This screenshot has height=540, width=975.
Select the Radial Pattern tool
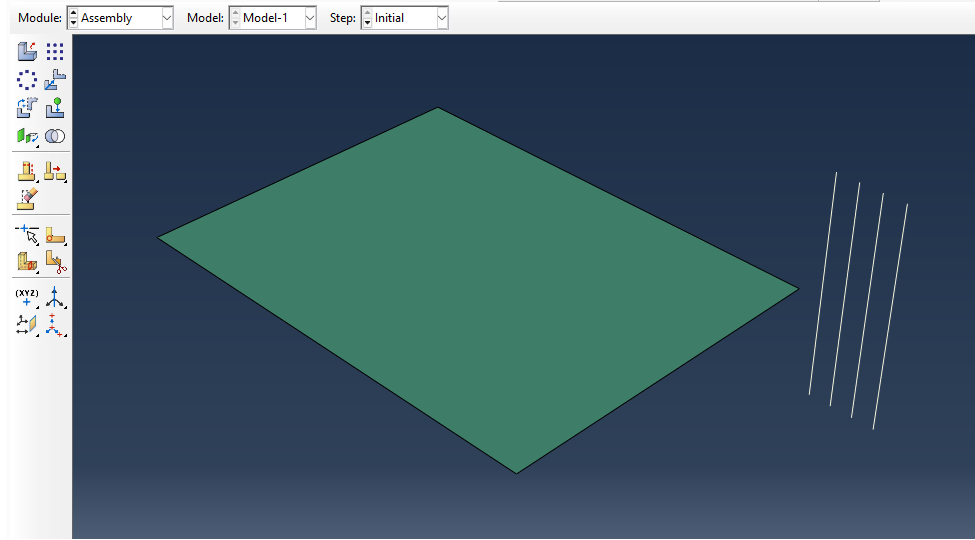coord(27,80)
